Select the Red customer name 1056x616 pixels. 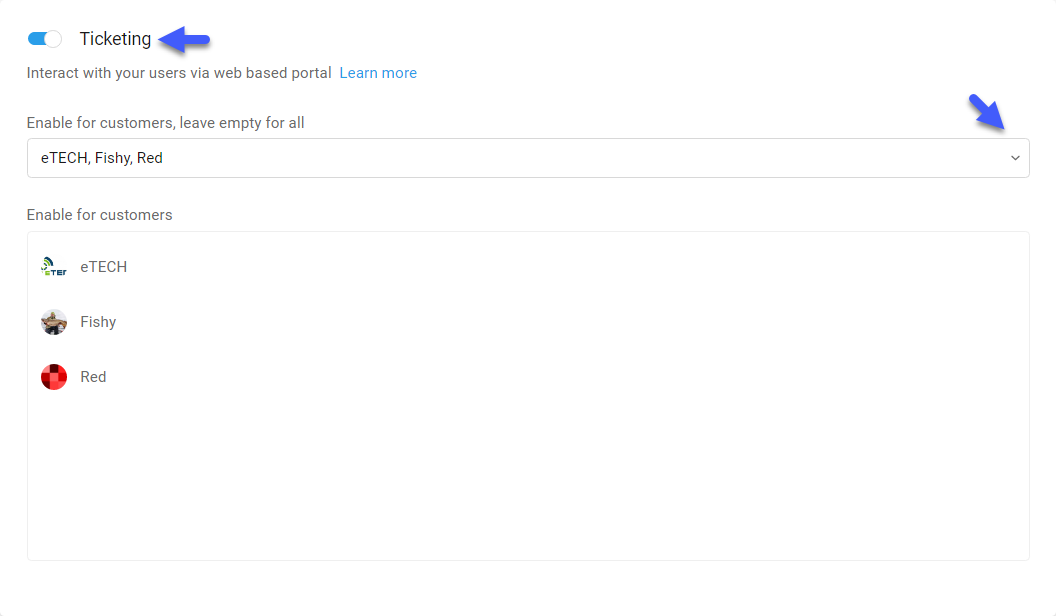(93, 377)
